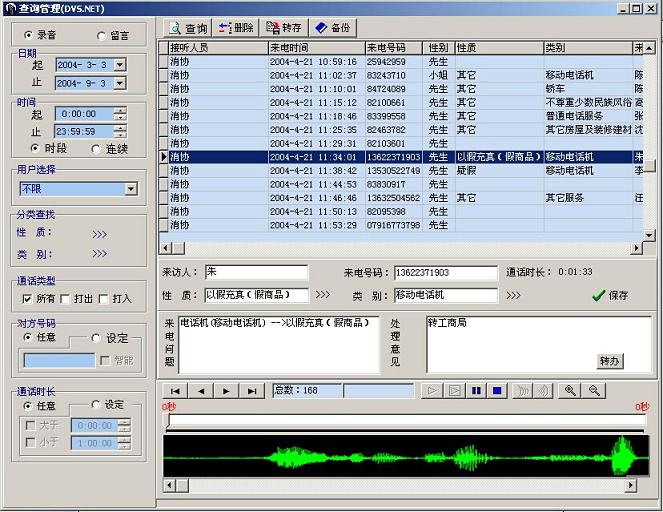Stop the audio playback

click(x=496, y=391)
